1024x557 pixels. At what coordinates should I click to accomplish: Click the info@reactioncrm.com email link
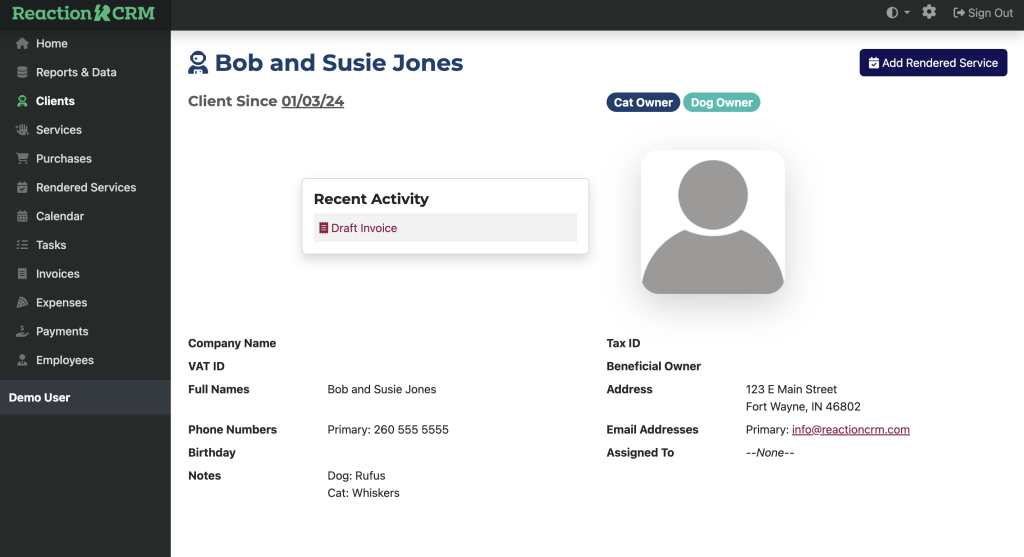[x=850, y=430]
